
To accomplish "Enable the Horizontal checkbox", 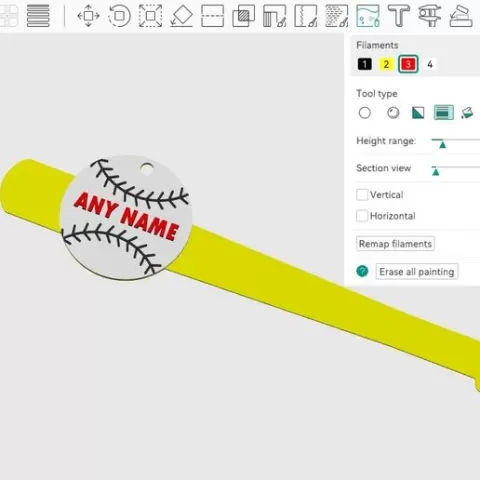I will click(x=362, y=216).
